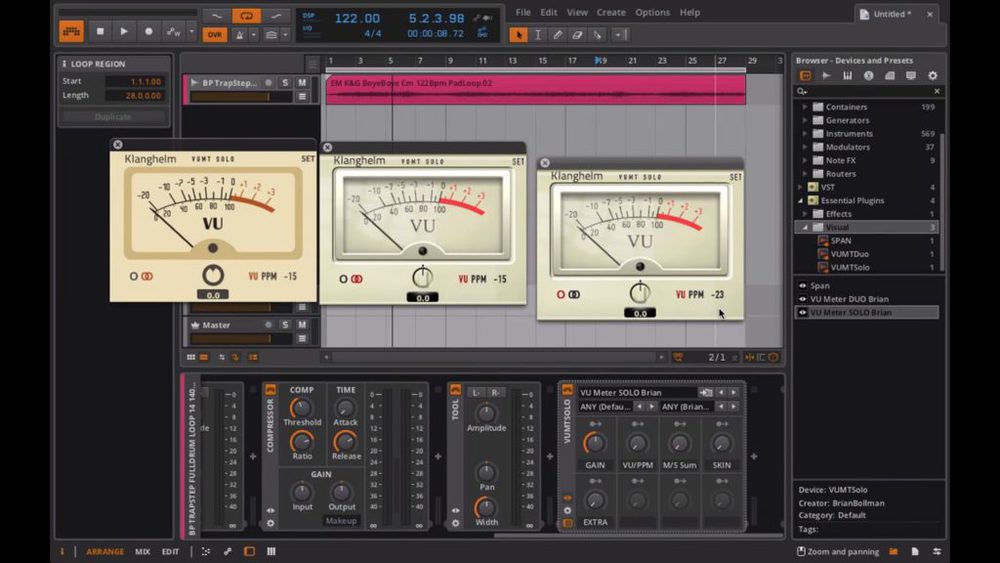Open the automation write mode dropdown
Image resolution: width=1000 pixels, height=563 pixels.
tap(191, 31)
